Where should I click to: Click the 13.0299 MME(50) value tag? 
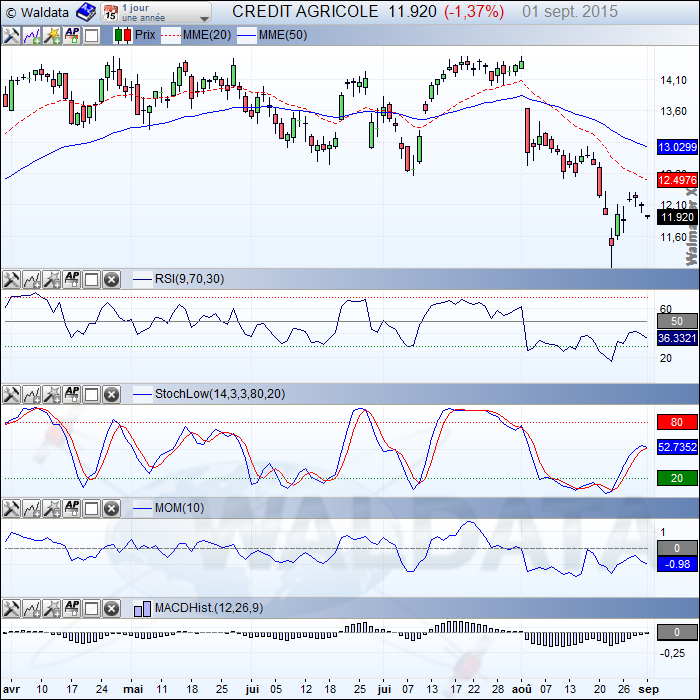677,147
